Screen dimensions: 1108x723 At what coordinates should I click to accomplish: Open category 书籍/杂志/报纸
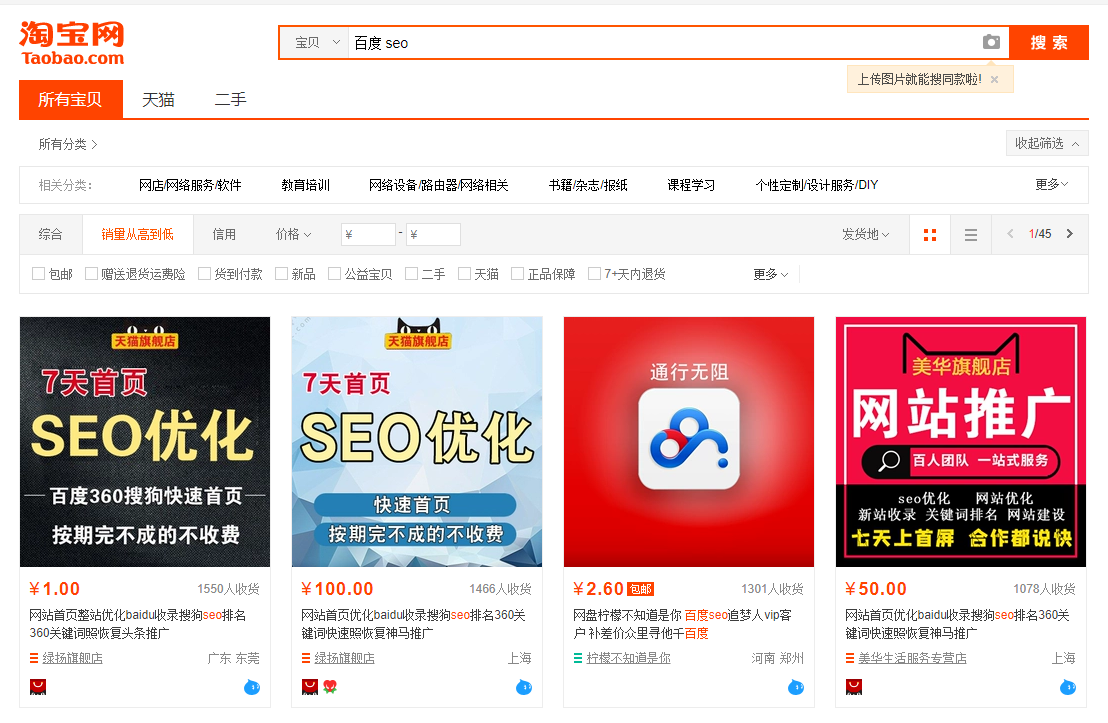point(588,185)
